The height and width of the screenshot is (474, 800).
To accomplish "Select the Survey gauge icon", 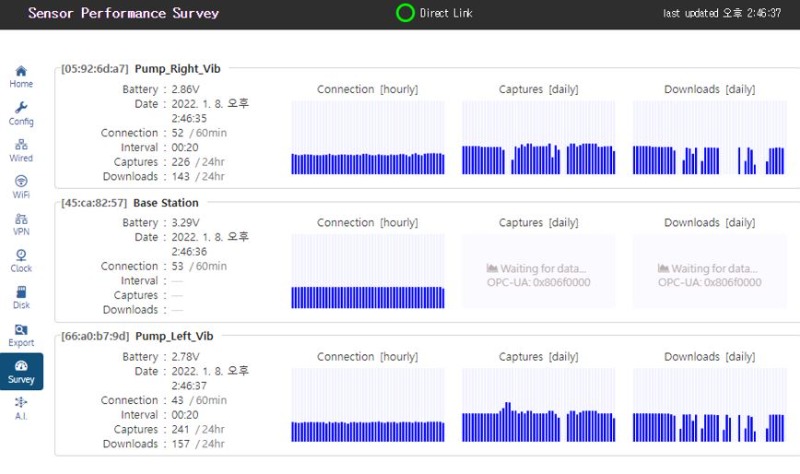I will 21,366.
